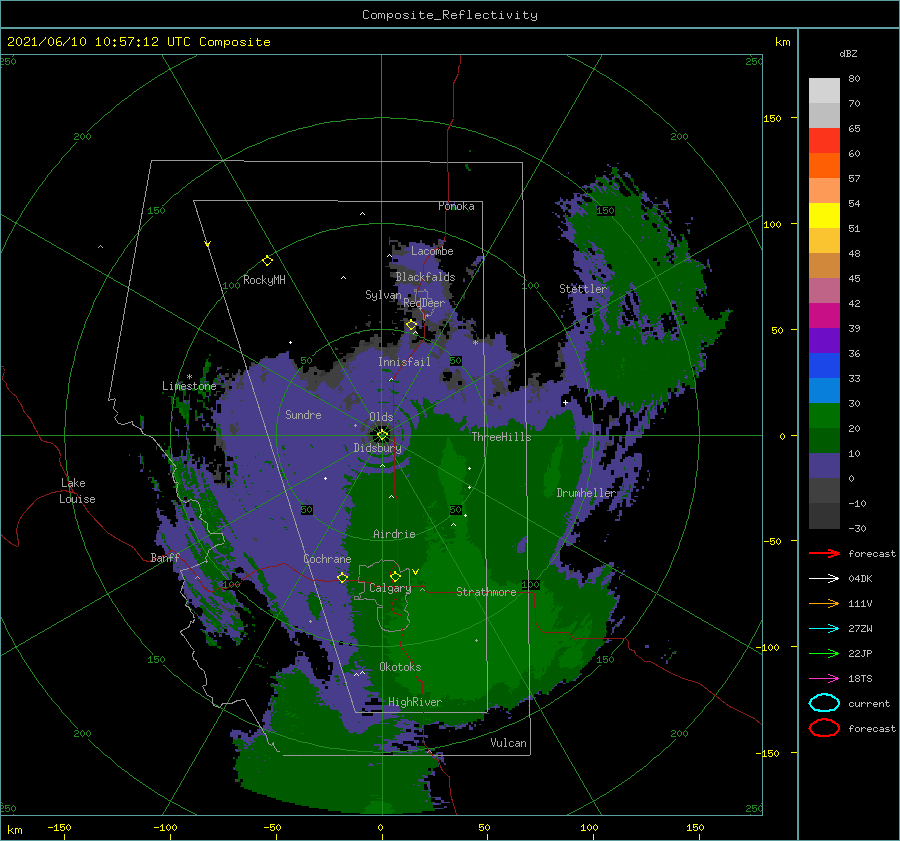Select the magenta 39-42 dBZ swatch
The height and width of the screenshot is (841, 900).
click(x=824, y=316)
